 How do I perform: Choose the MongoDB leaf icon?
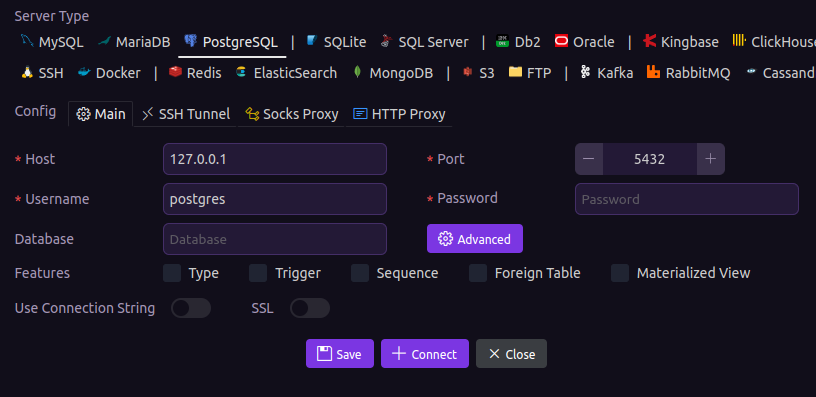(x=357, y=72)
